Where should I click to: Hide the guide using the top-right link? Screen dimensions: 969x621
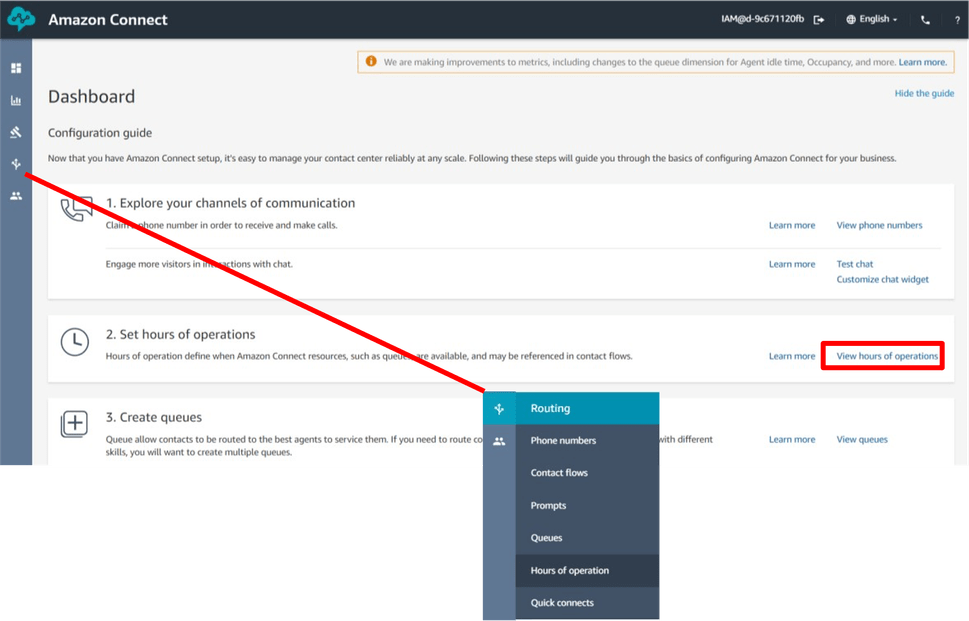tap(924, 93)
